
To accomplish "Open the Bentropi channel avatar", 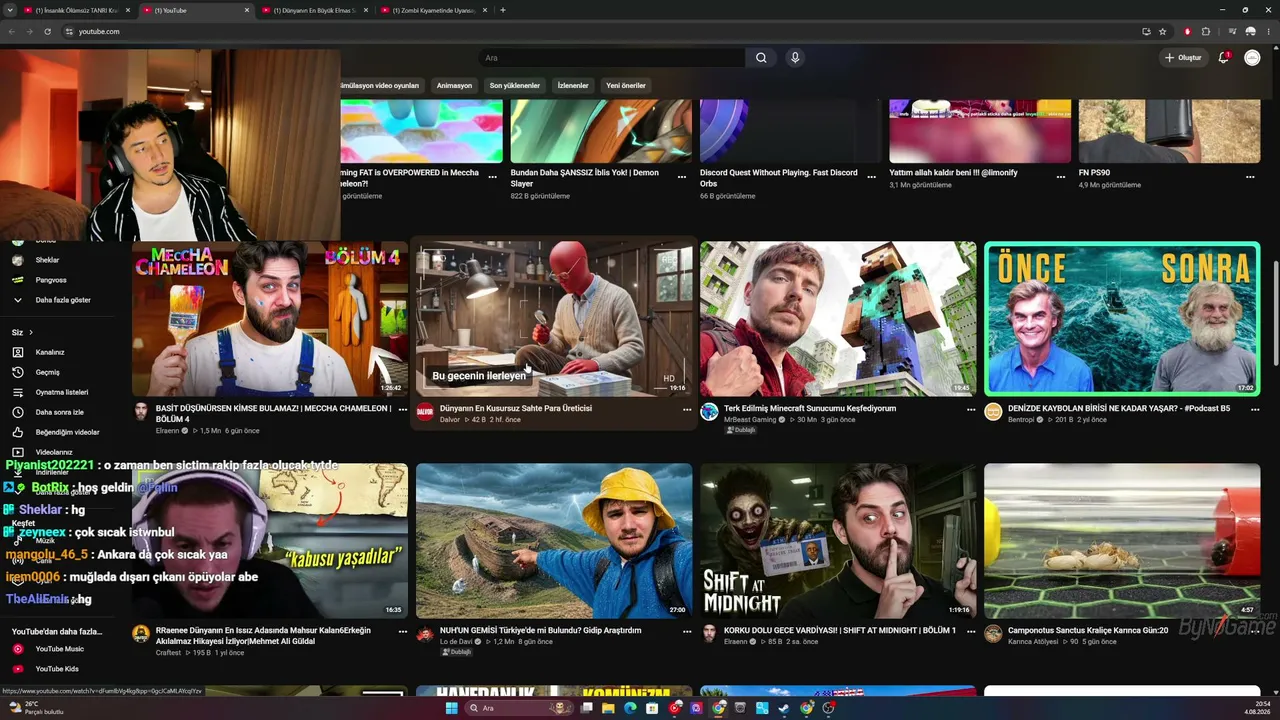I will point(993,412).
